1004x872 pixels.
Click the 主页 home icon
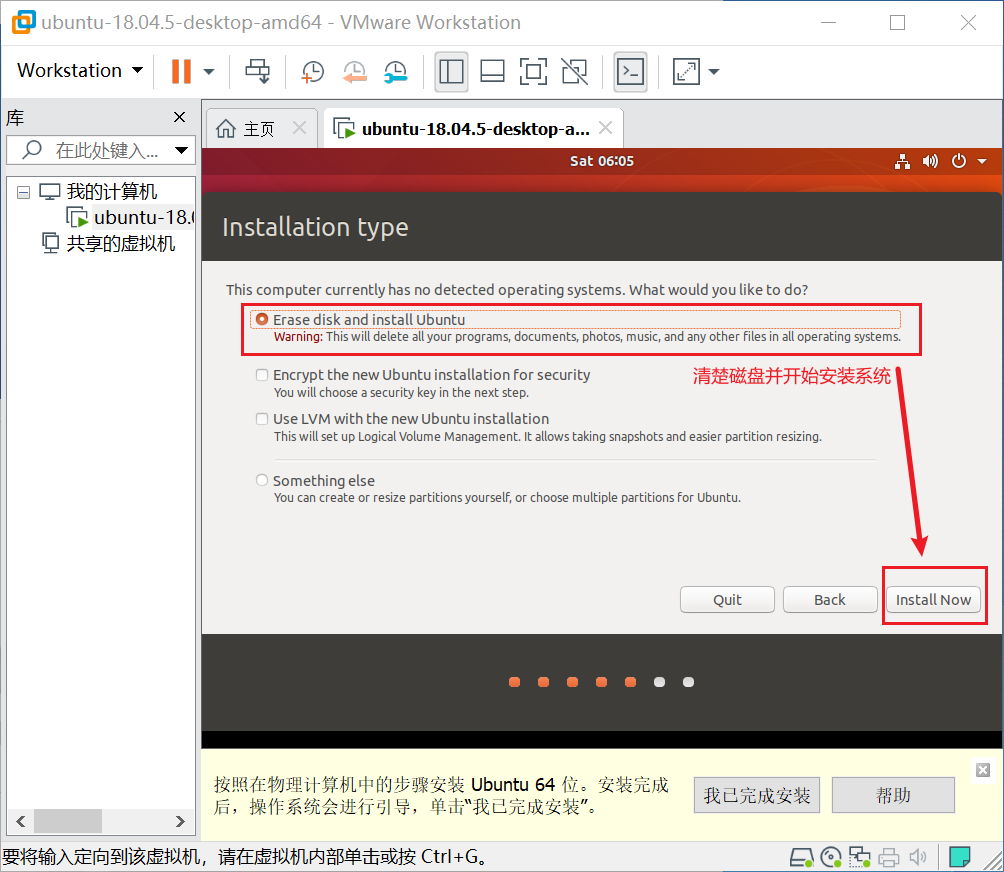225,129
